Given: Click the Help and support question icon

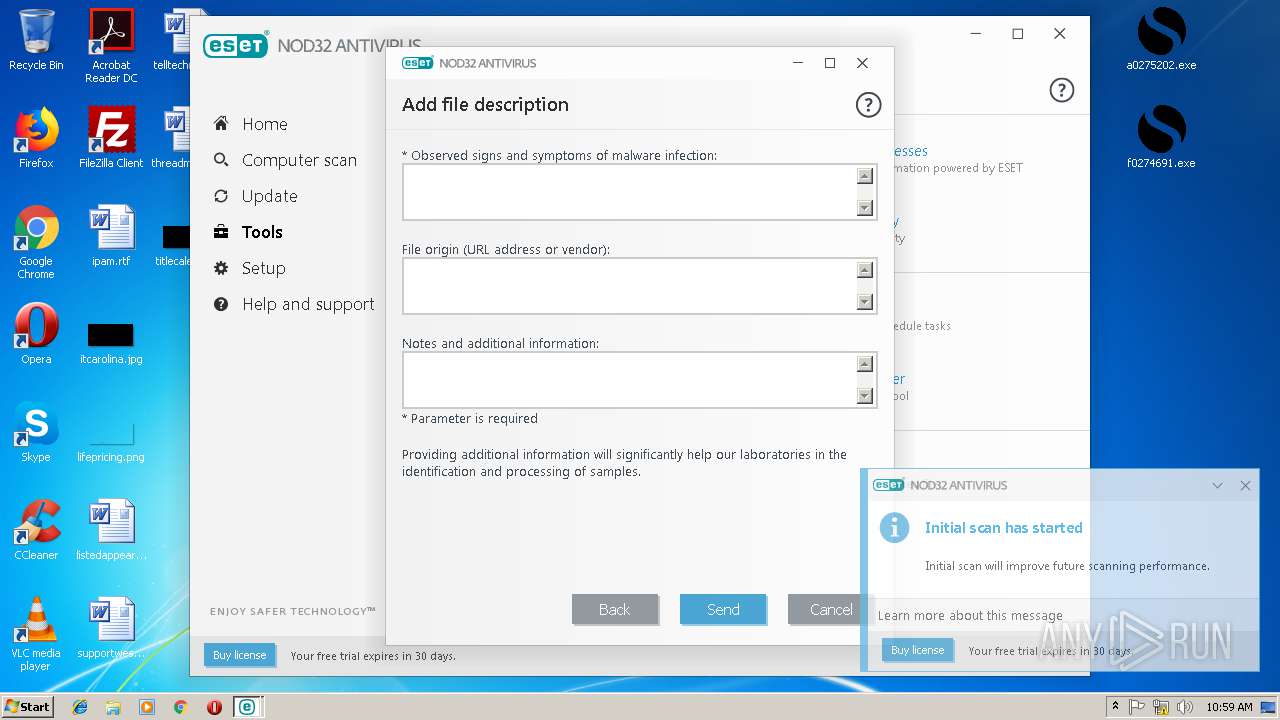Looking at the screenshot, I should [221, 304].
